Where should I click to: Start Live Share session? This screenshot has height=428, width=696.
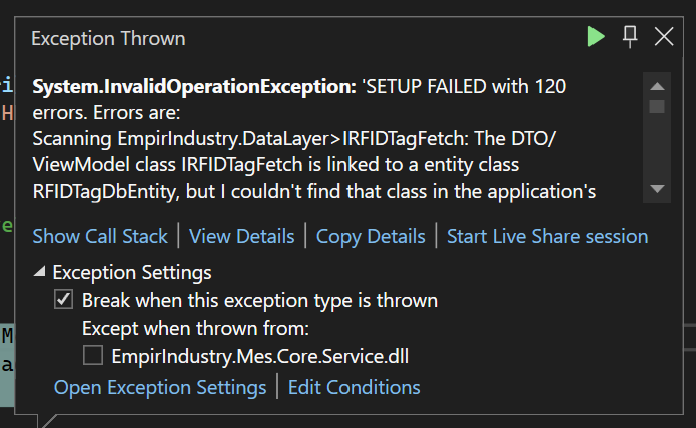(547, 236)
